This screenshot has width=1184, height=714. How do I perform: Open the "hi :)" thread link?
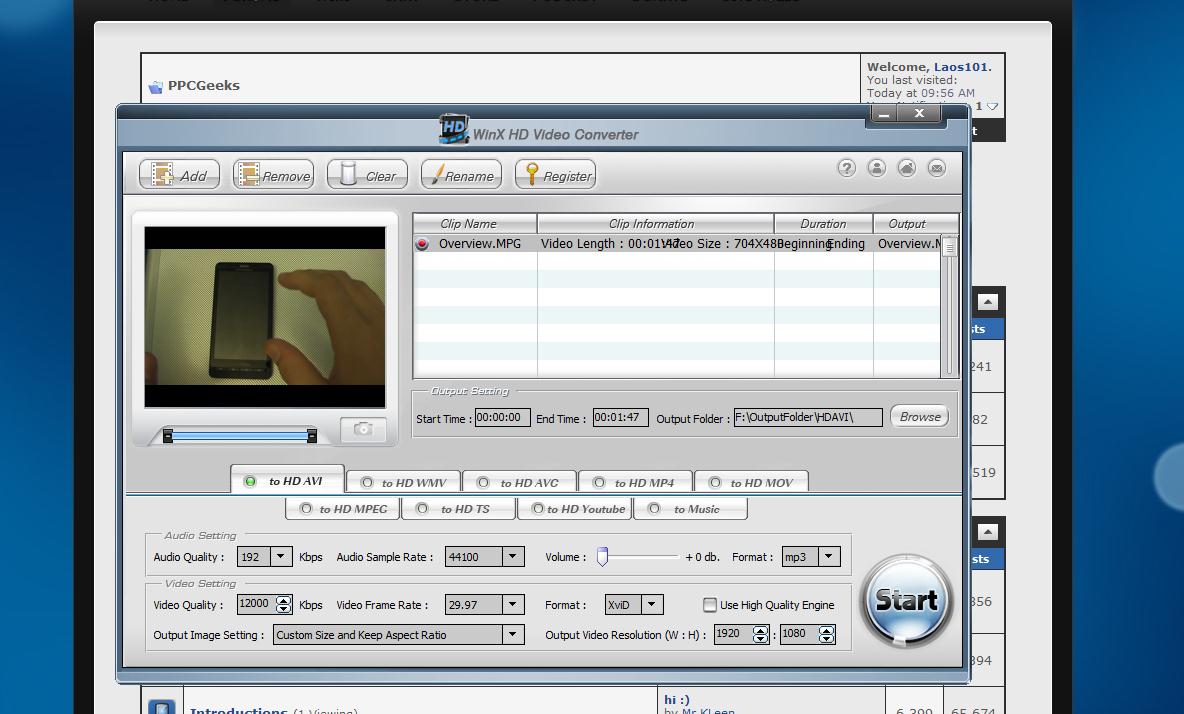point(677,700)
